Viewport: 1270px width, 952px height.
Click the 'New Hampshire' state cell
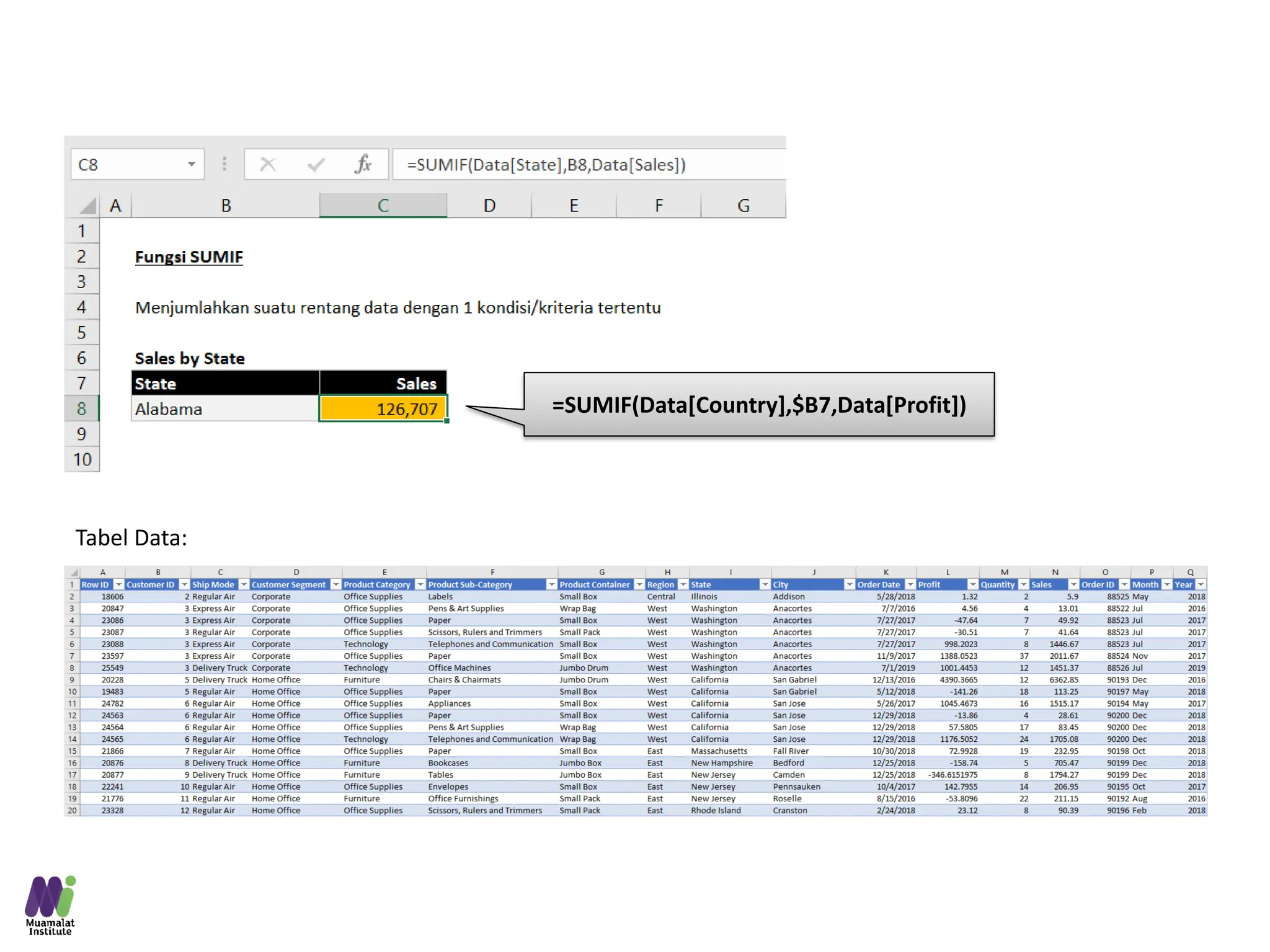tap(730, 763)
